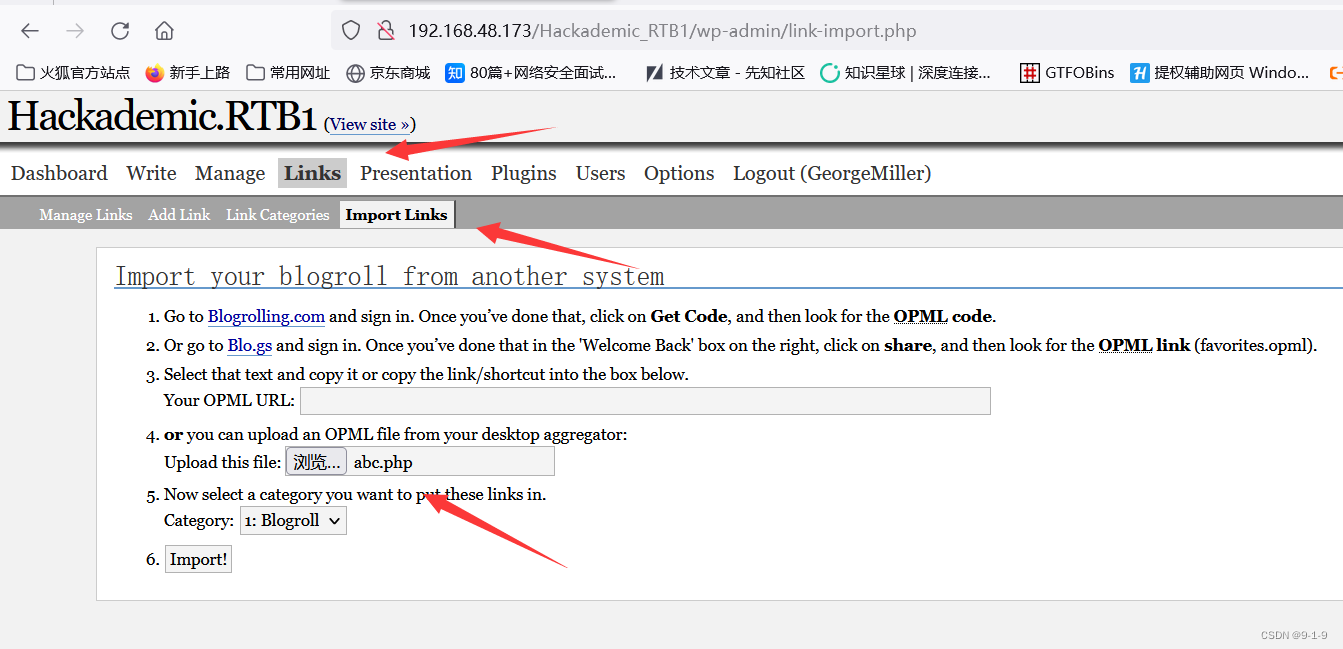Reload the current page

119,31
